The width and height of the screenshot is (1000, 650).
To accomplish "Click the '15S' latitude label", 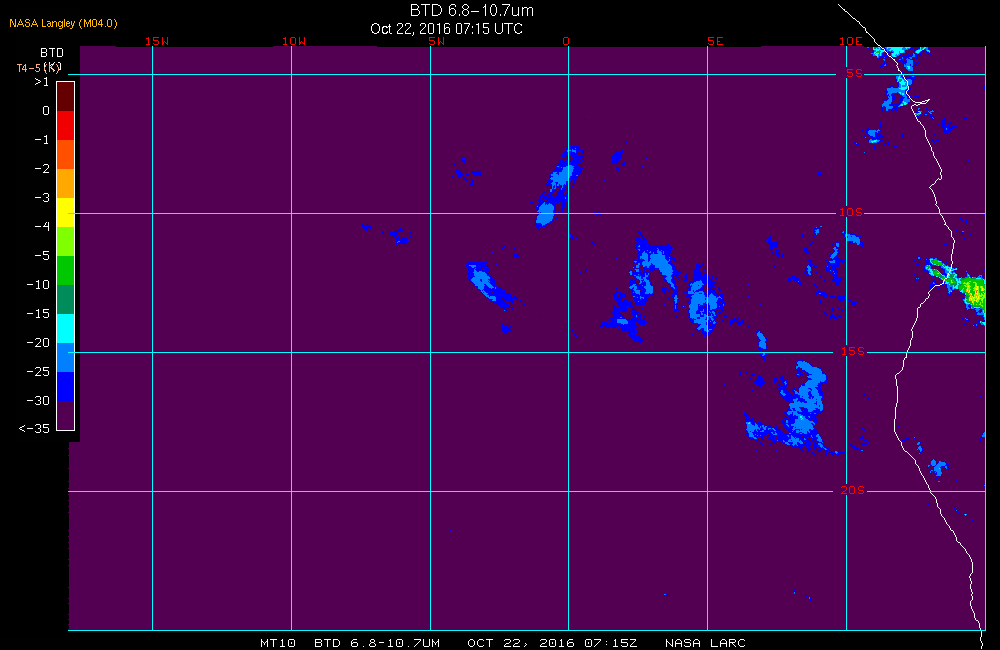I will tap(853, 351).
